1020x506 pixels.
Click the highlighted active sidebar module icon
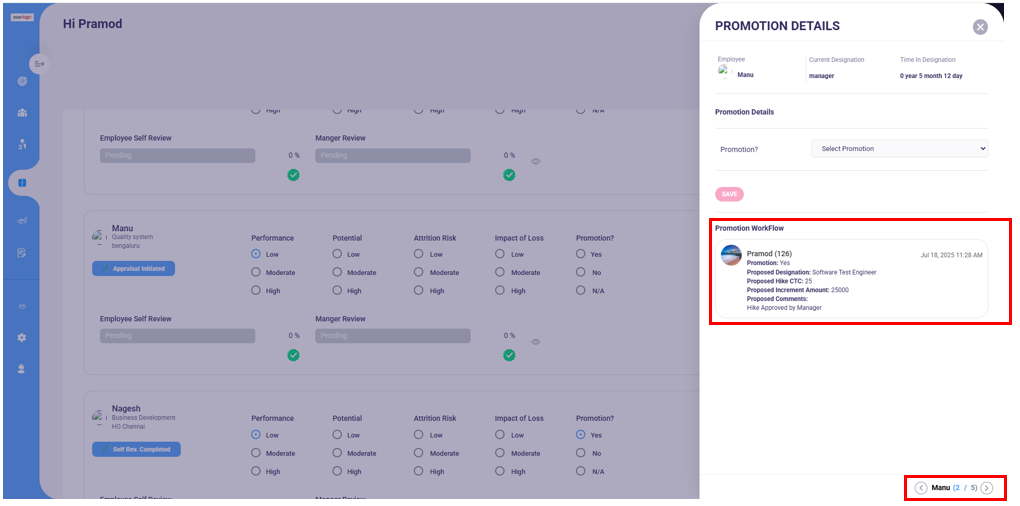point(22,183)
